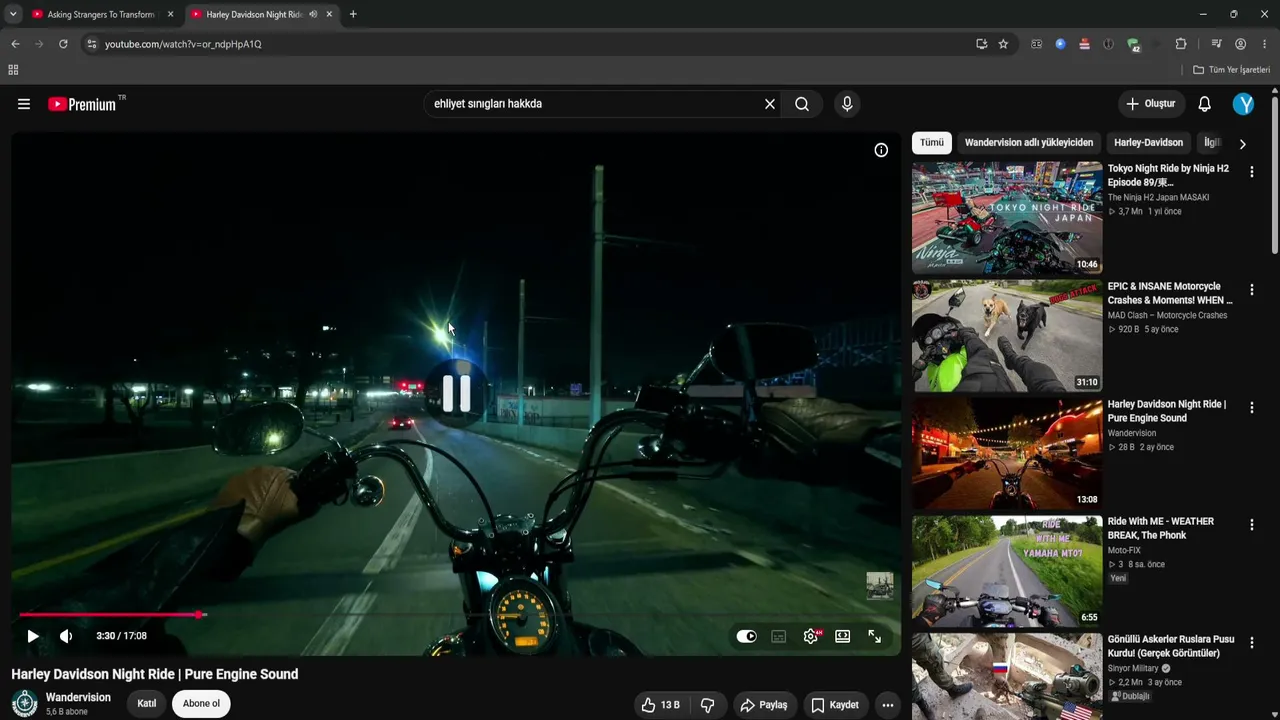Seek on the video progress bar
1280x720 pixels.
(x=456, y=614)
